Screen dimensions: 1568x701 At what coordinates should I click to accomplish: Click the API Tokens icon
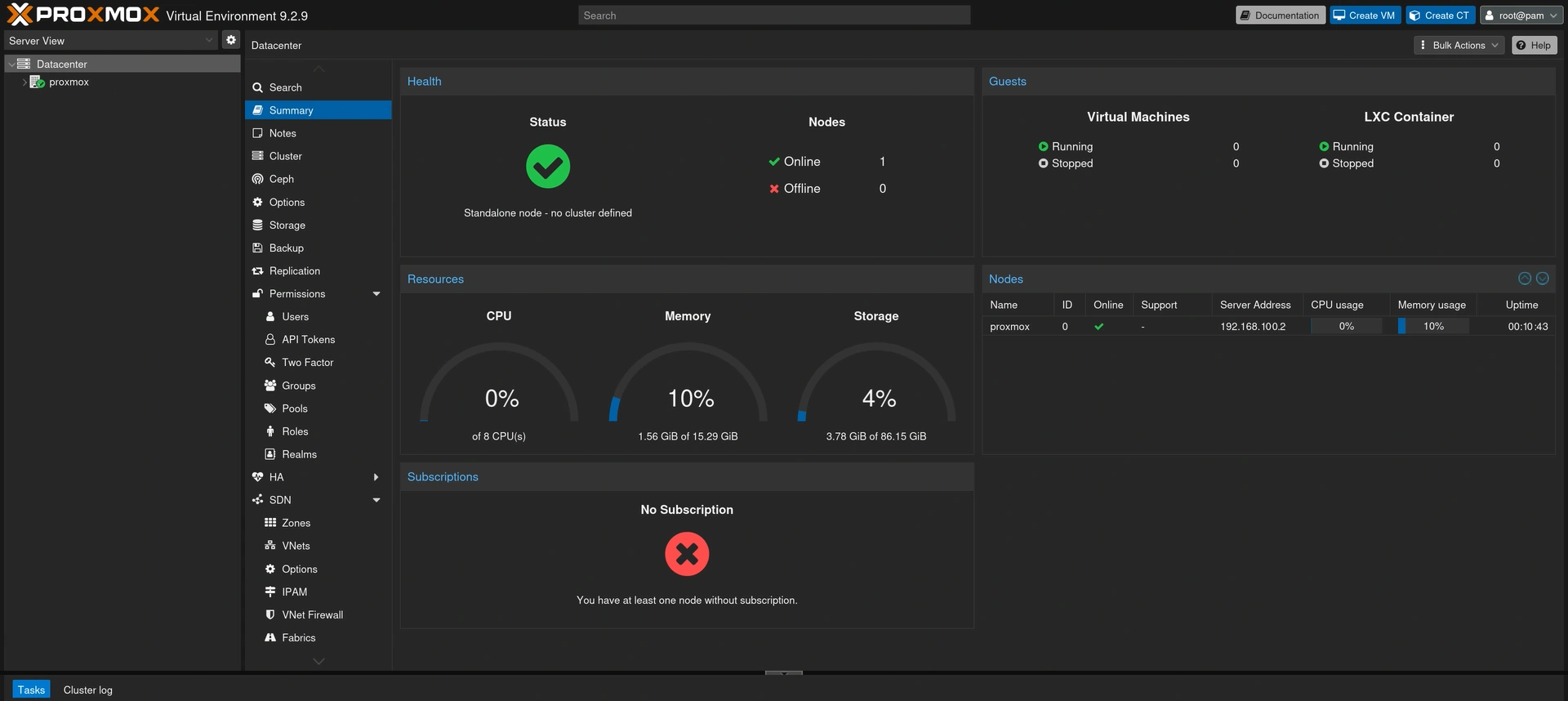(x=270, y=339)
